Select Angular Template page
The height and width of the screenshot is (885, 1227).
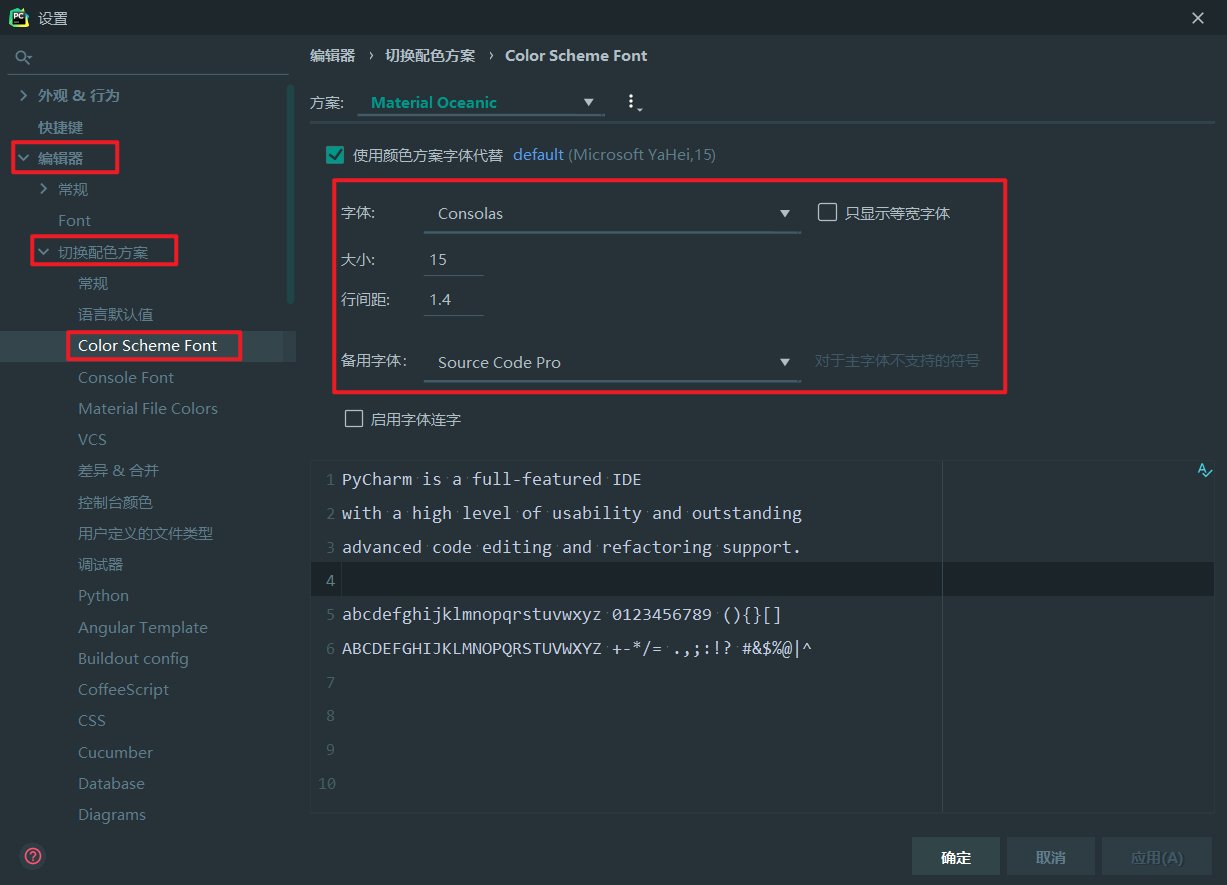(x=143, y=627)
